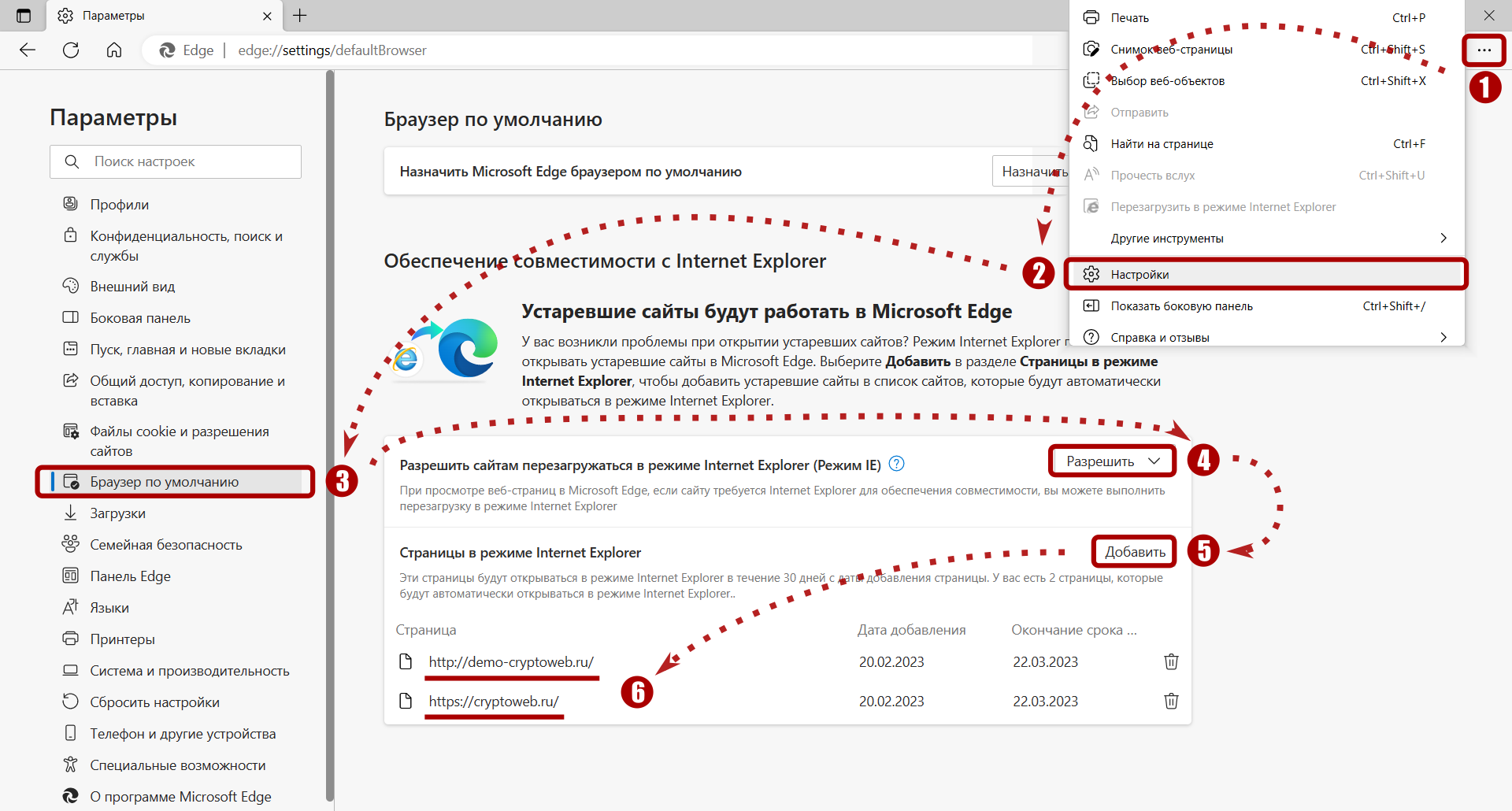Go to home page icon
Image resolution: width=1512 pixels, height=811 pixels.
pos(114,50)
